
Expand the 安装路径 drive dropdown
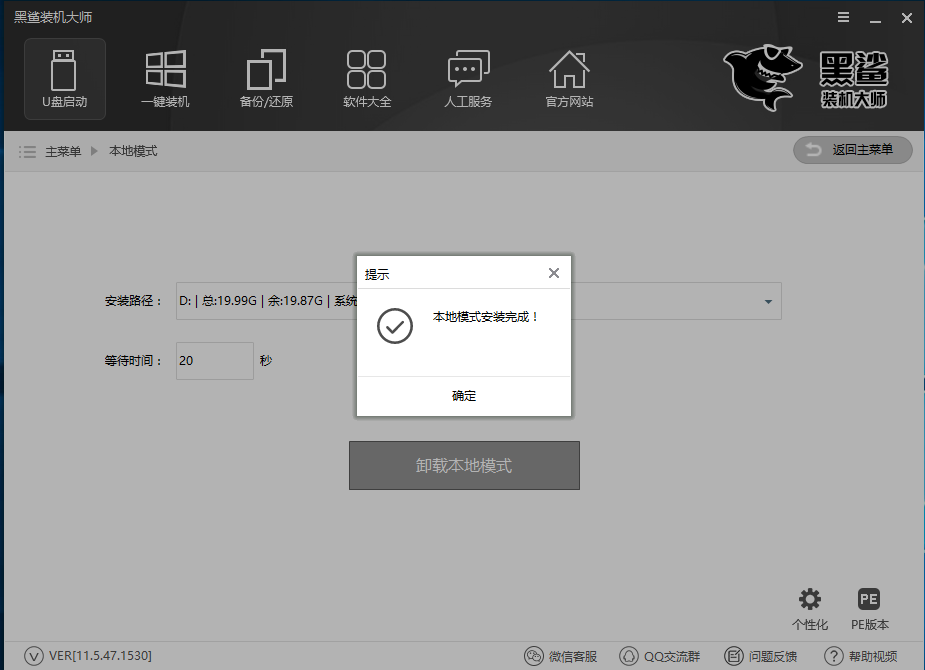coord(767,301)
